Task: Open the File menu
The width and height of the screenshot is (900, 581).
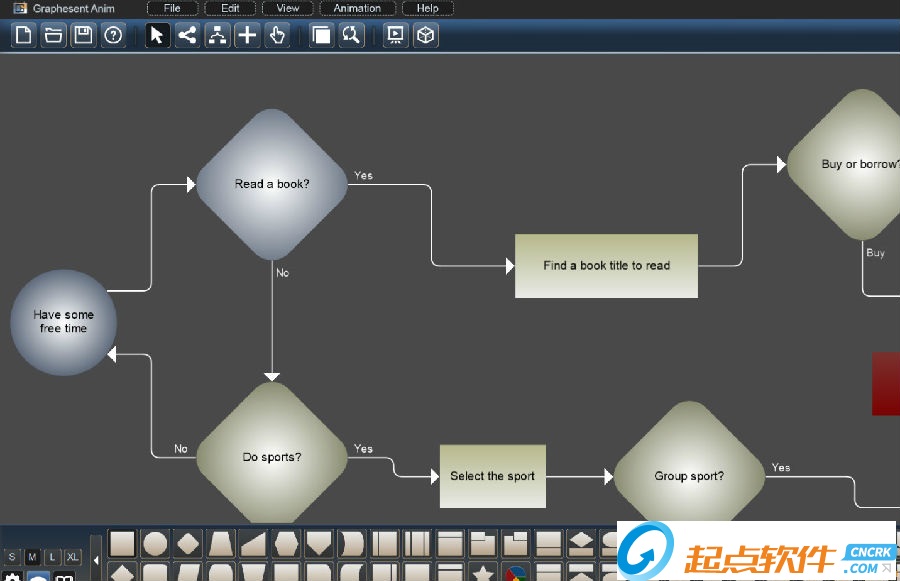Action: (x=172, y=8)
